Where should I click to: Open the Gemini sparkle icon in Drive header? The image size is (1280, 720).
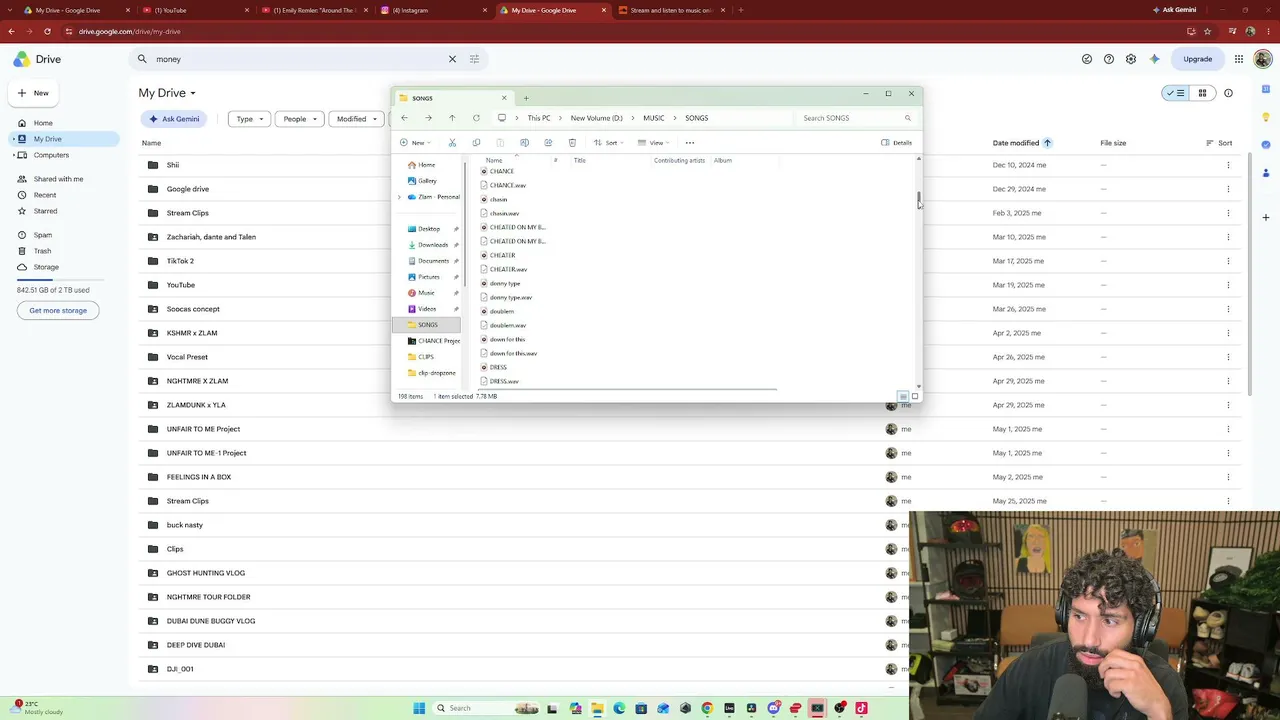pos(1155,59)
